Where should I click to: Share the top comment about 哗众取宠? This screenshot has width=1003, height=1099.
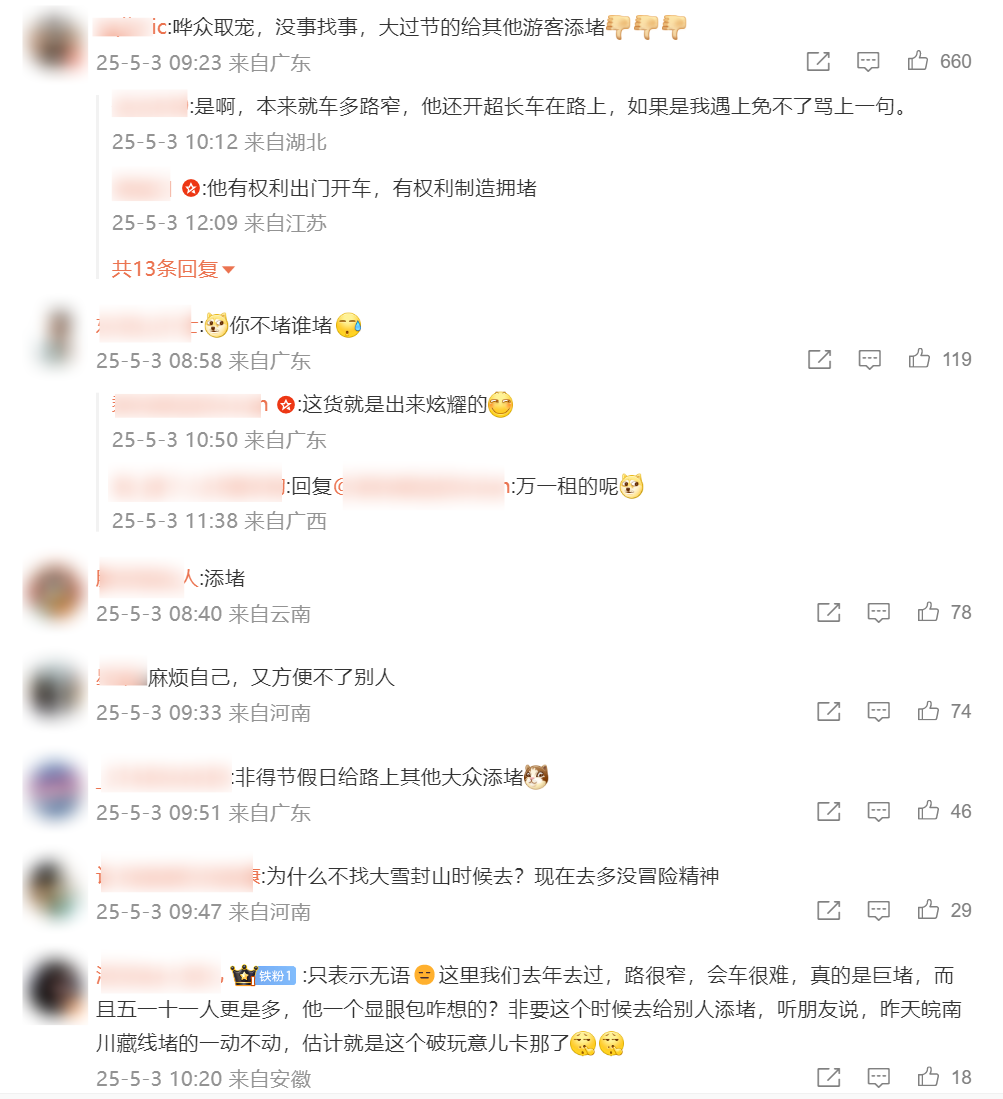coord(818,62)
